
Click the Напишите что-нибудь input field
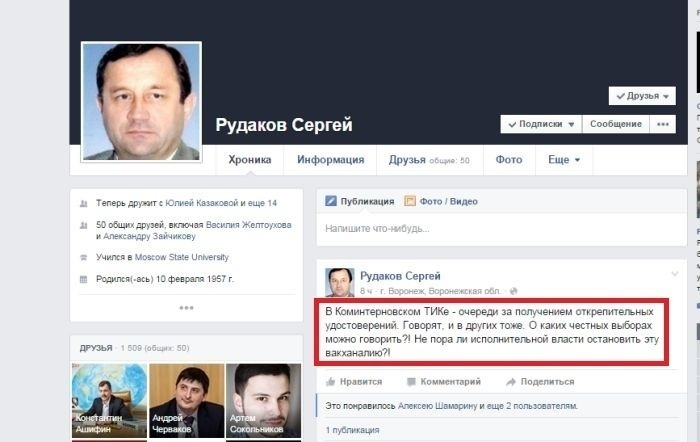501,229
